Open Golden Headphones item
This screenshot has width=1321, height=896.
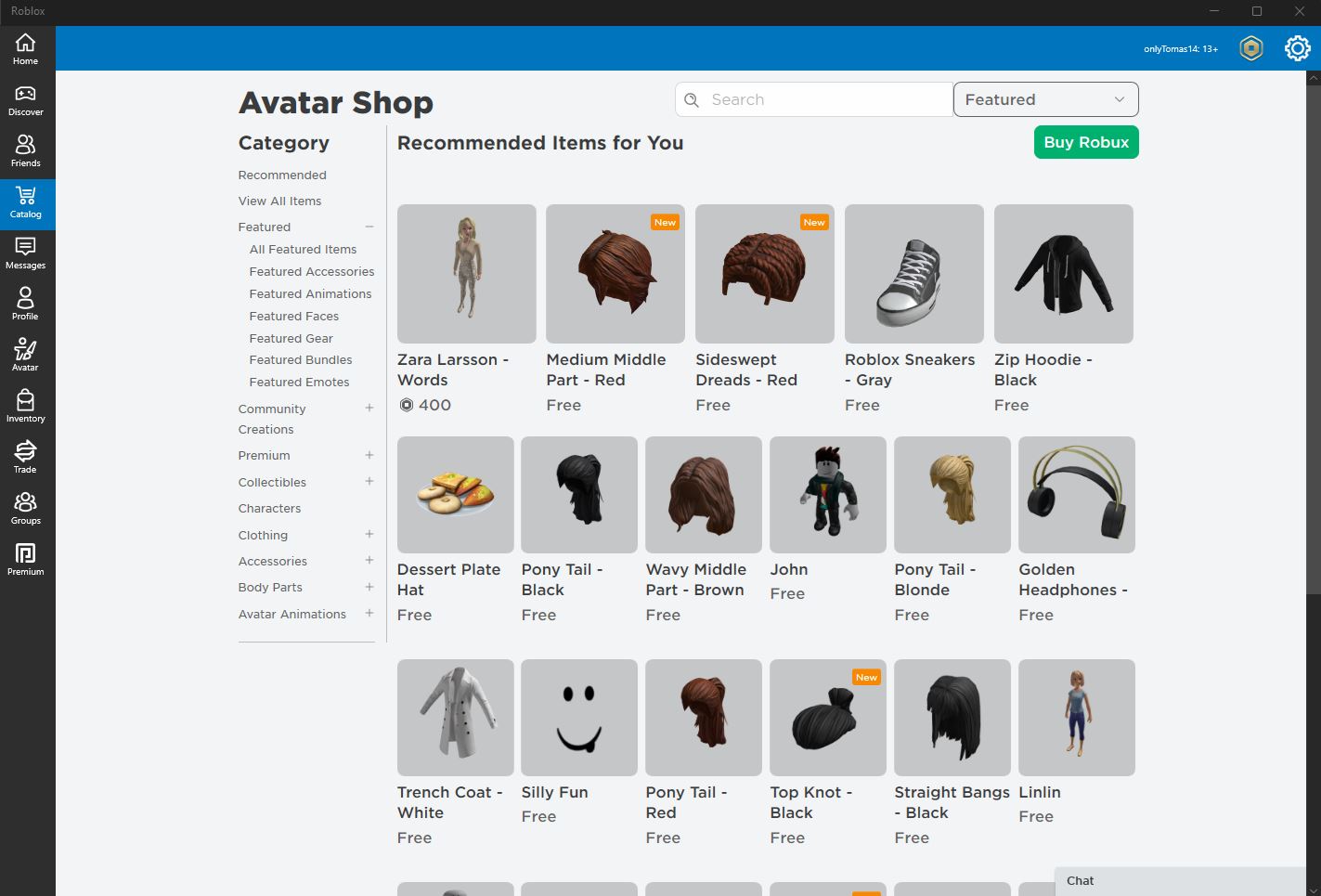click(x=1077, y=529)
